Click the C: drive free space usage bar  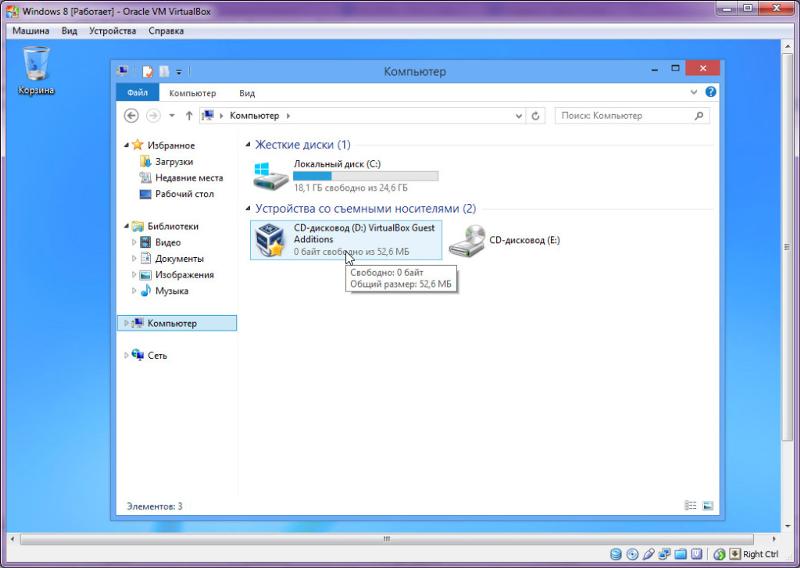(365, 176)
